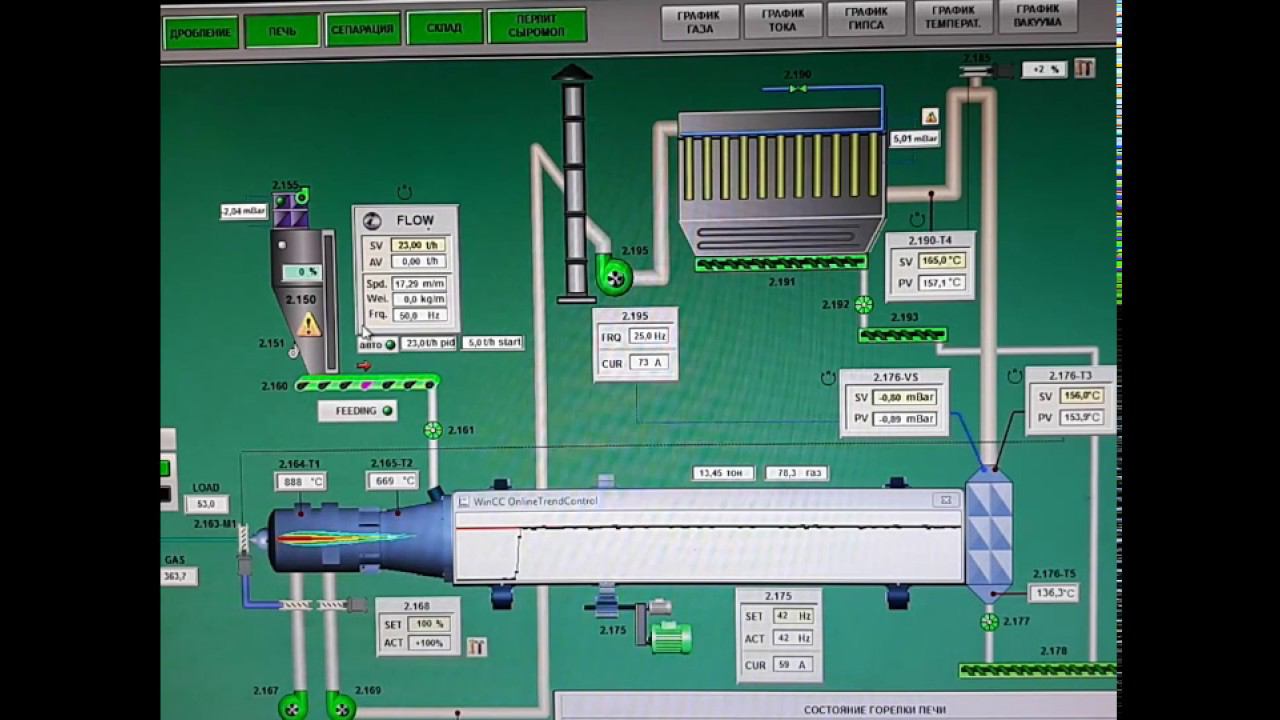The width and height of the screenshot is (1280, 720).
Task: Click the 78,3 газ value
Action: [797, 473]
